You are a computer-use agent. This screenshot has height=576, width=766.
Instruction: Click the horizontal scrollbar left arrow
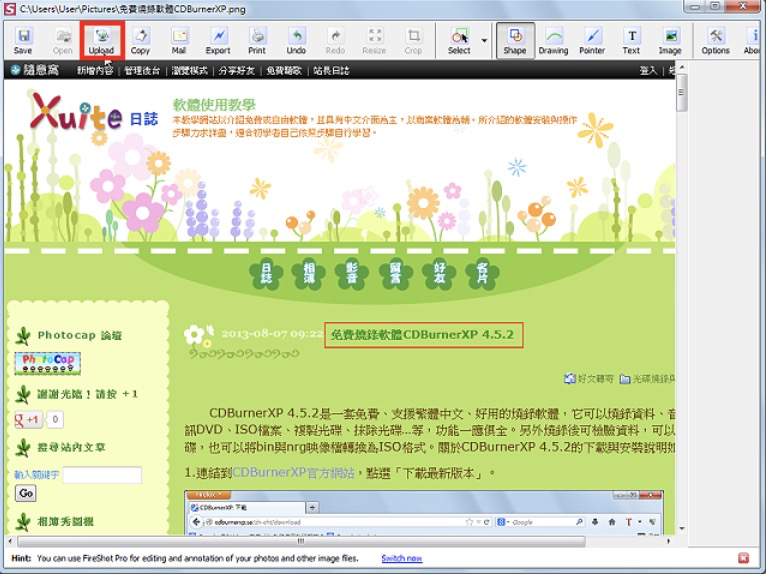(10, 541)
